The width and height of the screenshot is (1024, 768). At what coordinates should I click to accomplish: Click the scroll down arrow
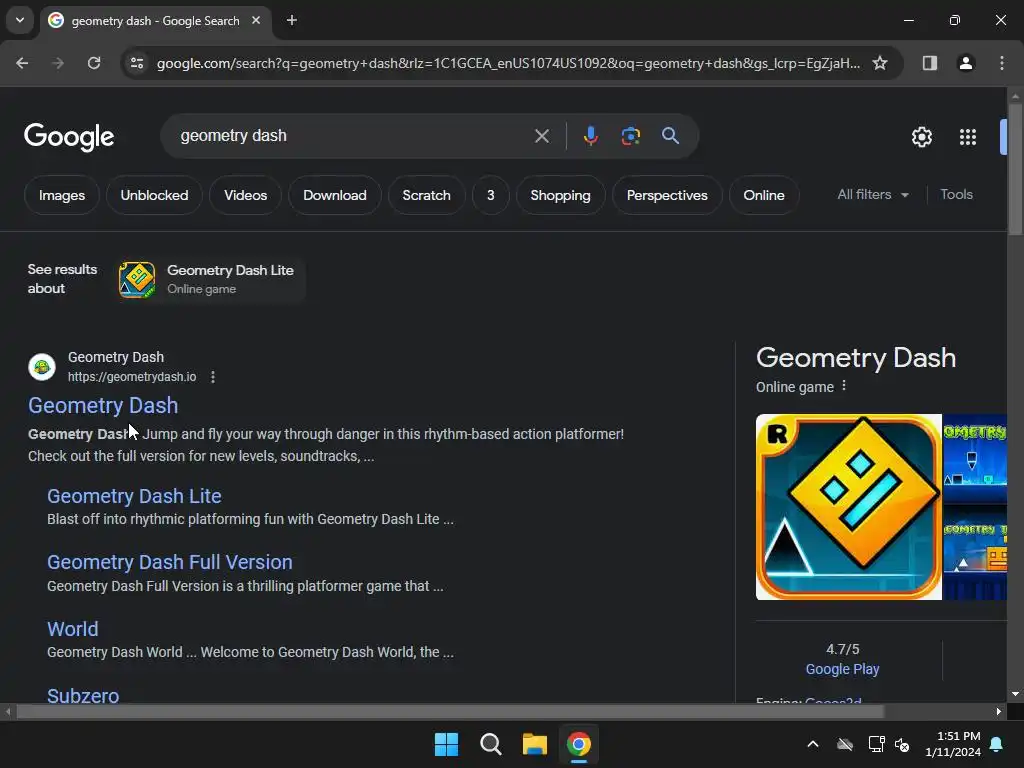[x=1015, y=694]
